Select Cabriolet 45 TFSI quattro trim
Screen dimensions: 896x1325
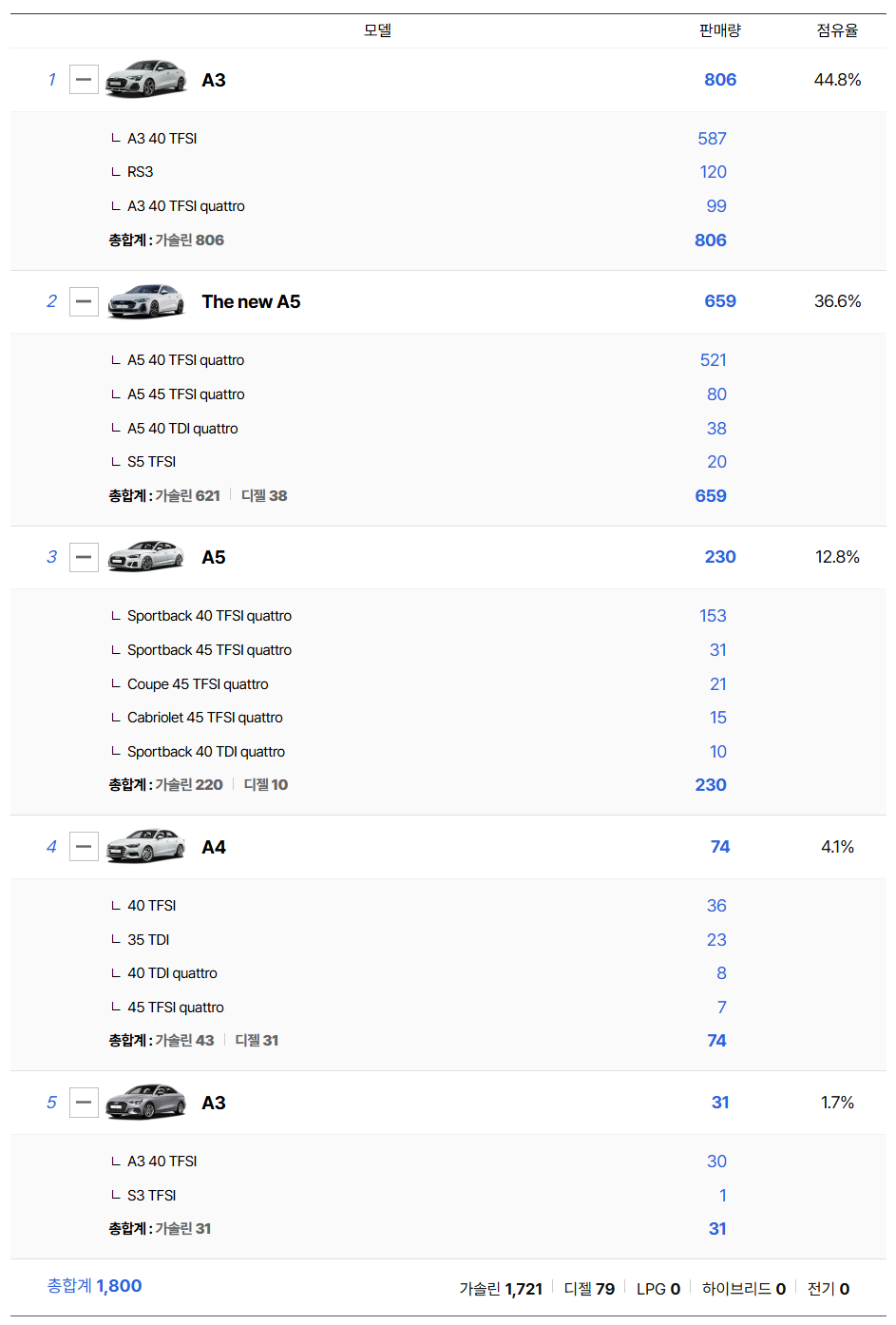pyautogui.click(x=205, y=718)
